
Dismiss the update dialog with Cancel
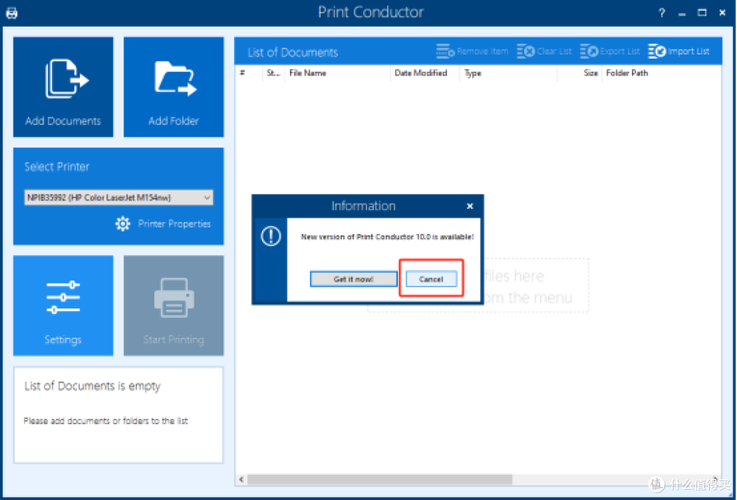pos(431,279)
